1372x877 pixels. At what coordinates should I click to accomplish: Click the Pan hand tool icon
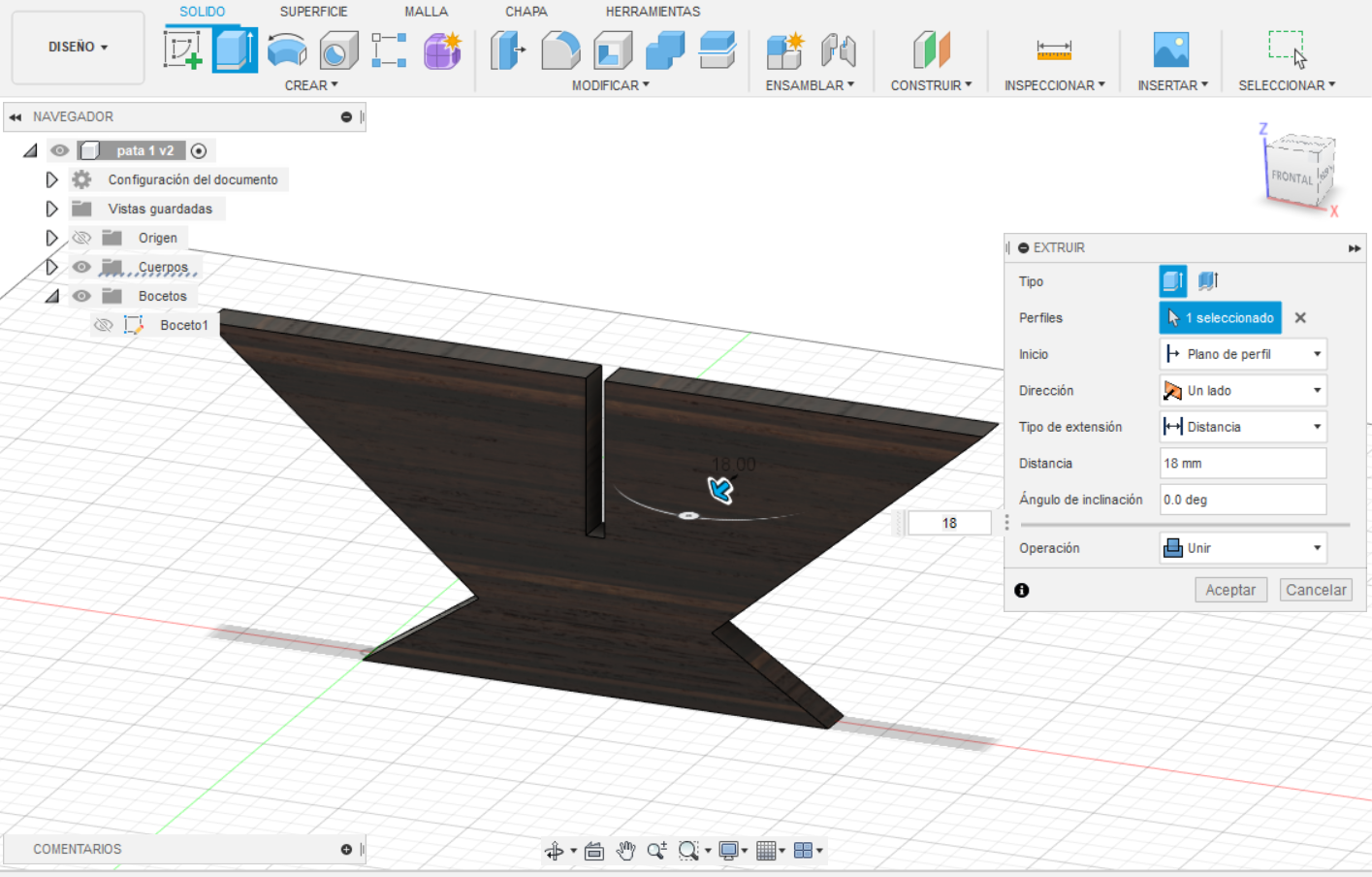[x=626, y=851]
